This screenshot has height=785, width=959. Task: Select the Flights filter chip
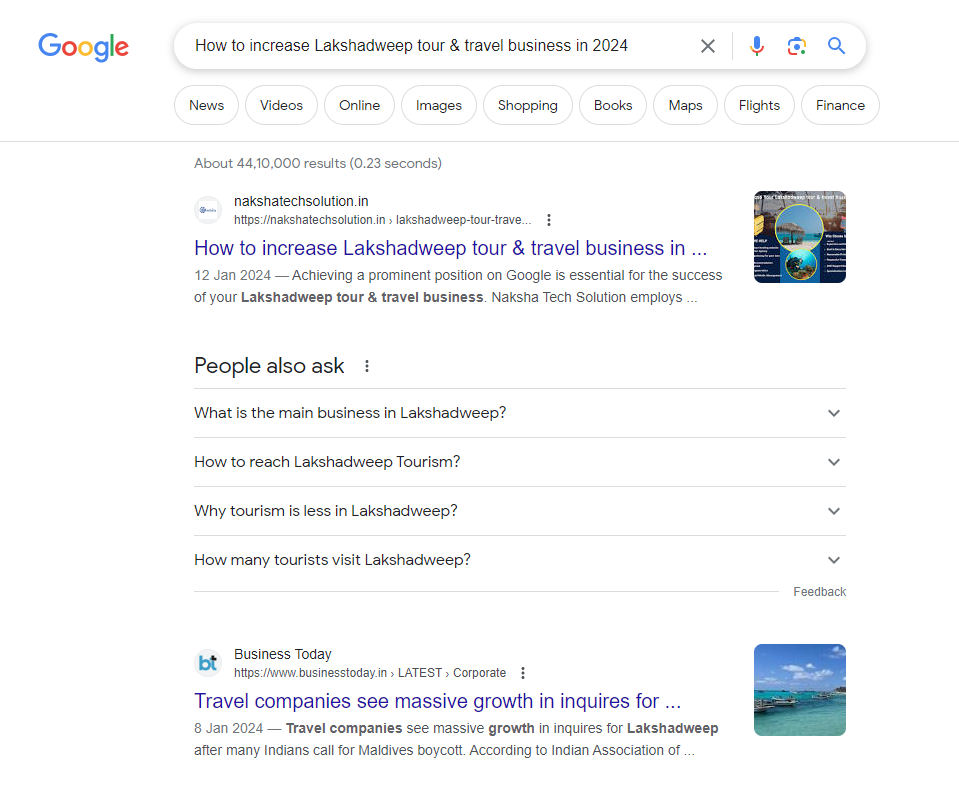coord(759,105)
